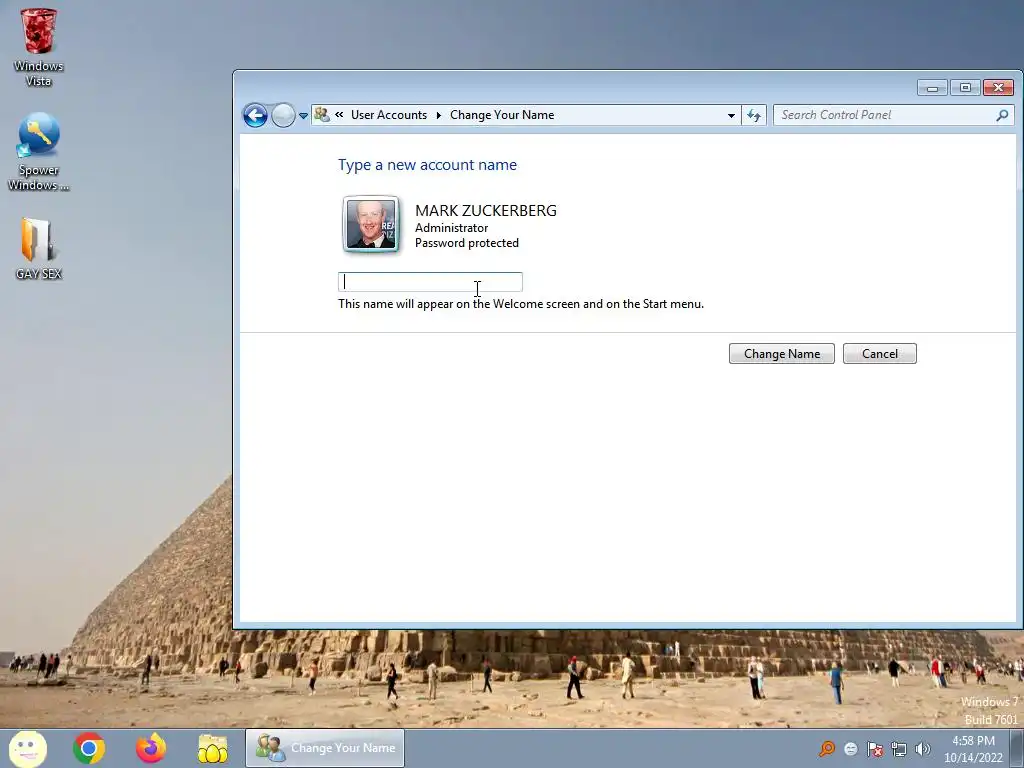
Task: Click the 'Administrator' account type text
Action: [451, 228]
